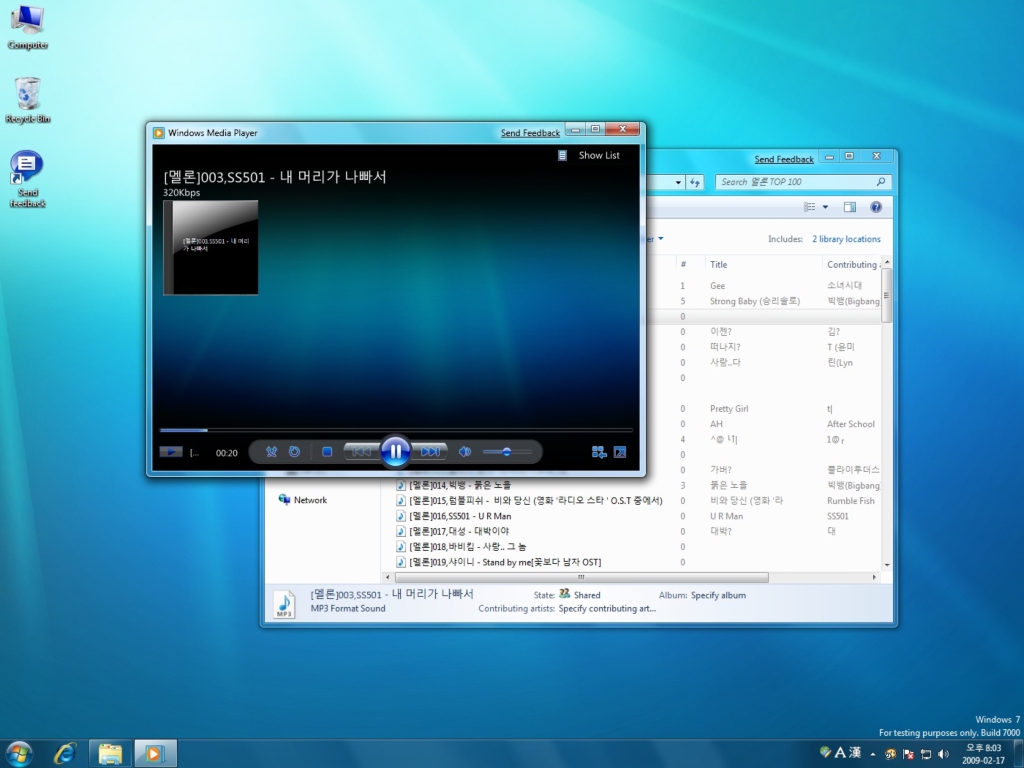Image resolution: width=1024 pixels, height=768 pixels.
Task: Click the album art thumbnail in the player
Action: [210, 248]
